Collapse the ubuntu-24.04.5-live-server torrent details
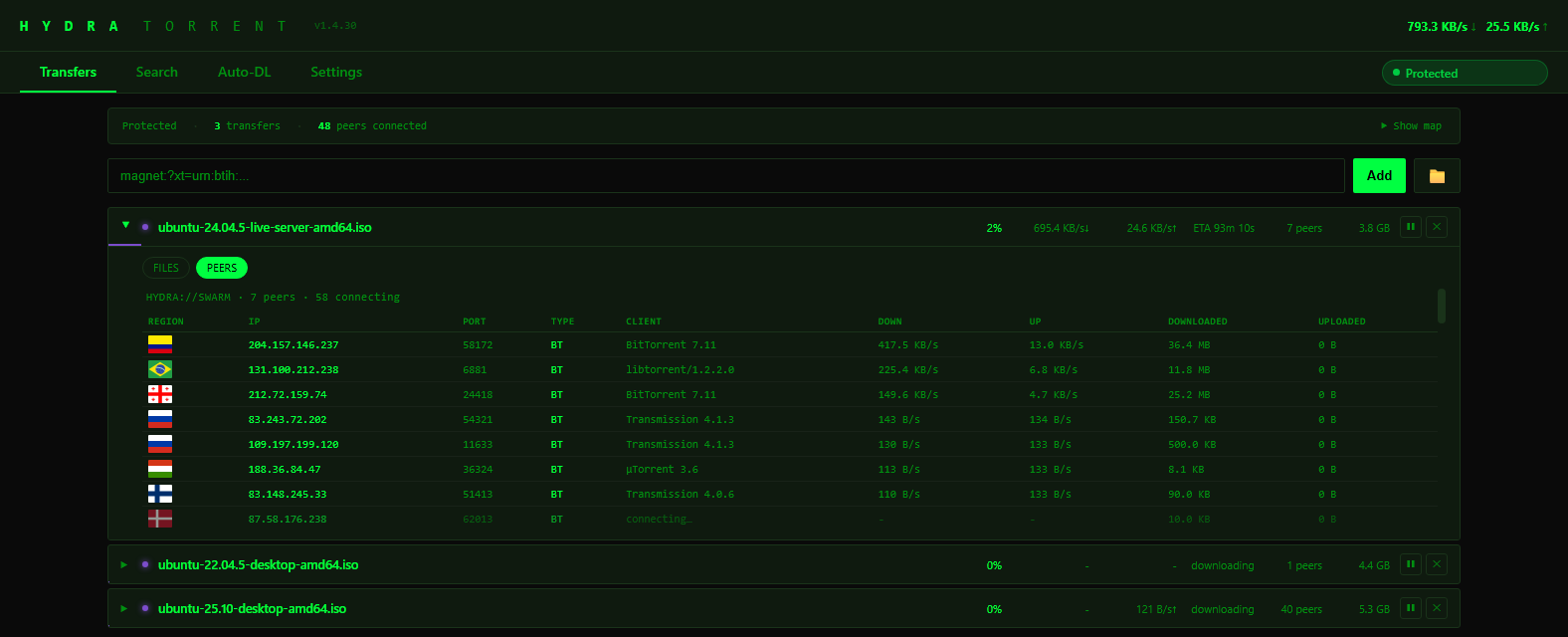Screen dimensions: 1568x637 125,226
